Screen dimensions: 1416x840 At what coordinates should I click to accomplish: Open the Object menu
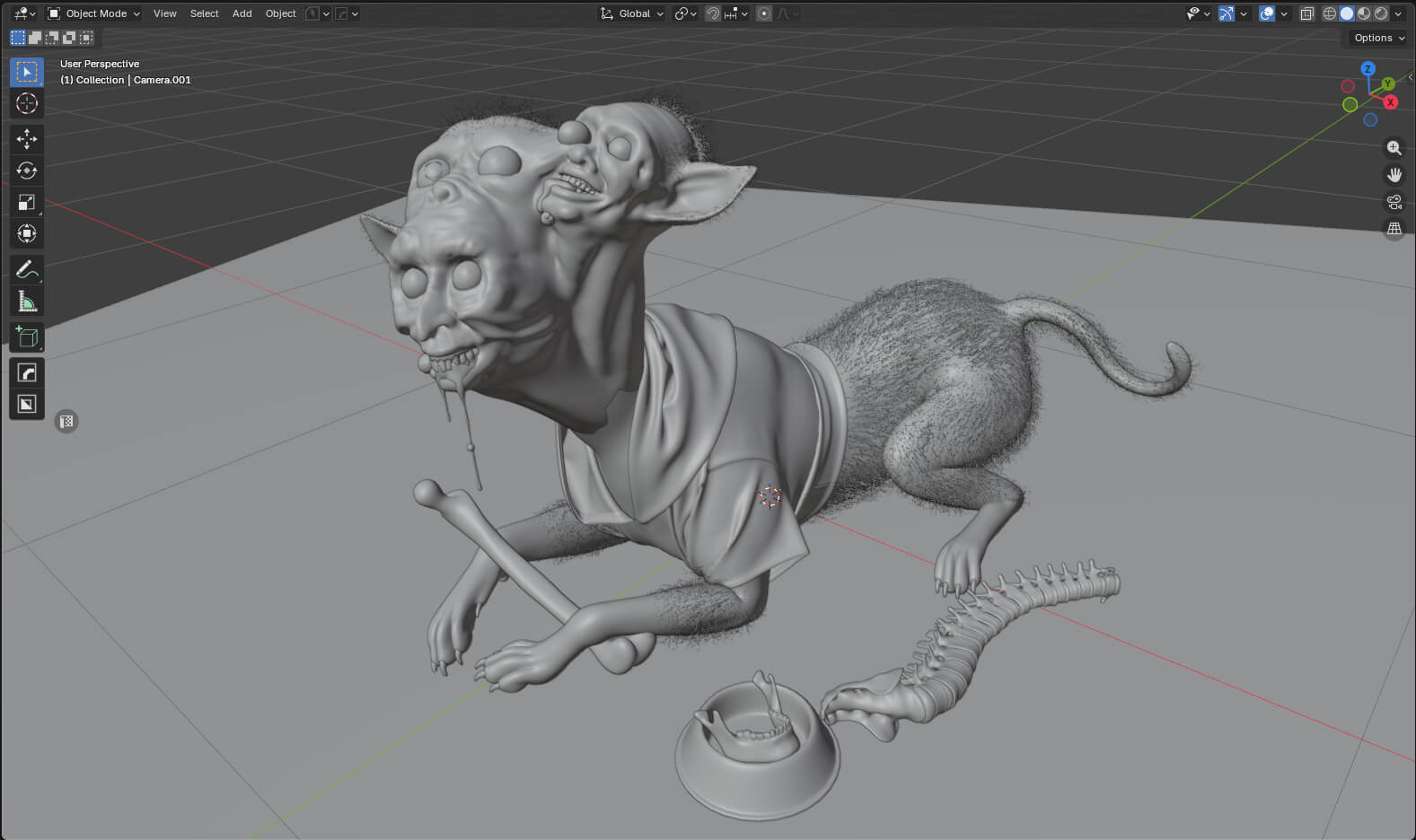coord(281,13)
